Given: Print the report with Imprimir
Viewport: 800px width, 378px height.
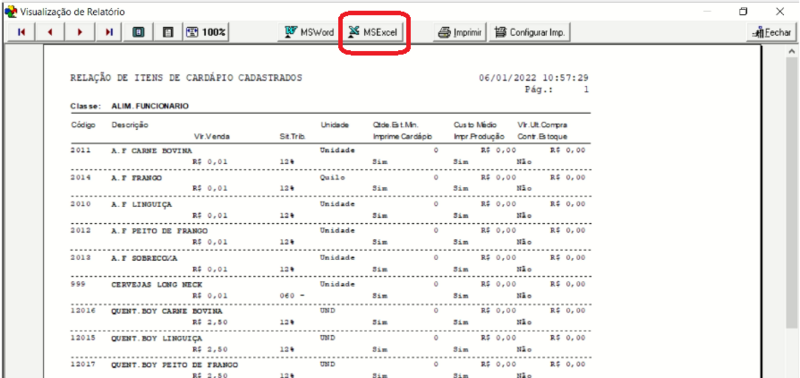Looking at the screenshot, I should pos(461,32).
